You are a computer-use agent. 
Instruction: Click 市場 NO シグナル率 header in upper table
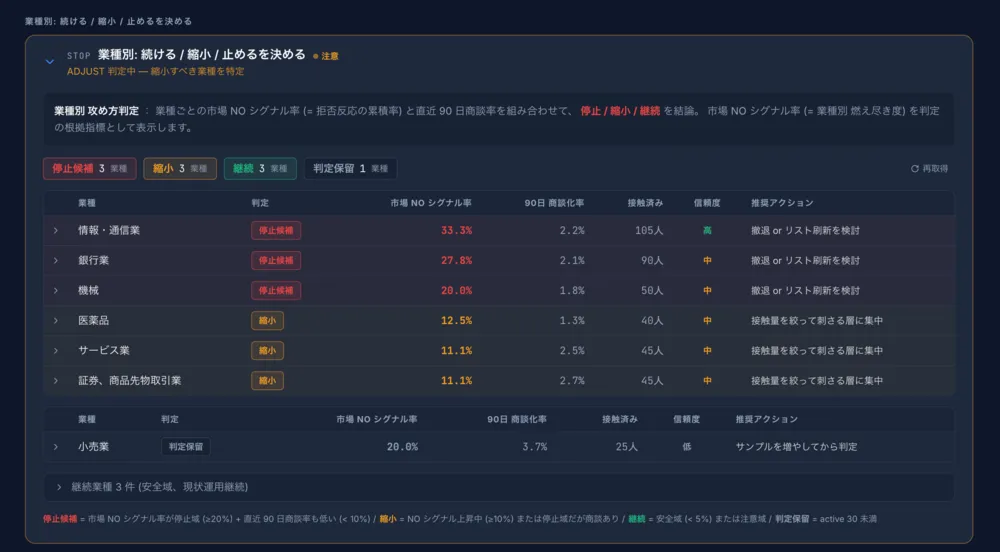pos(431,203)
